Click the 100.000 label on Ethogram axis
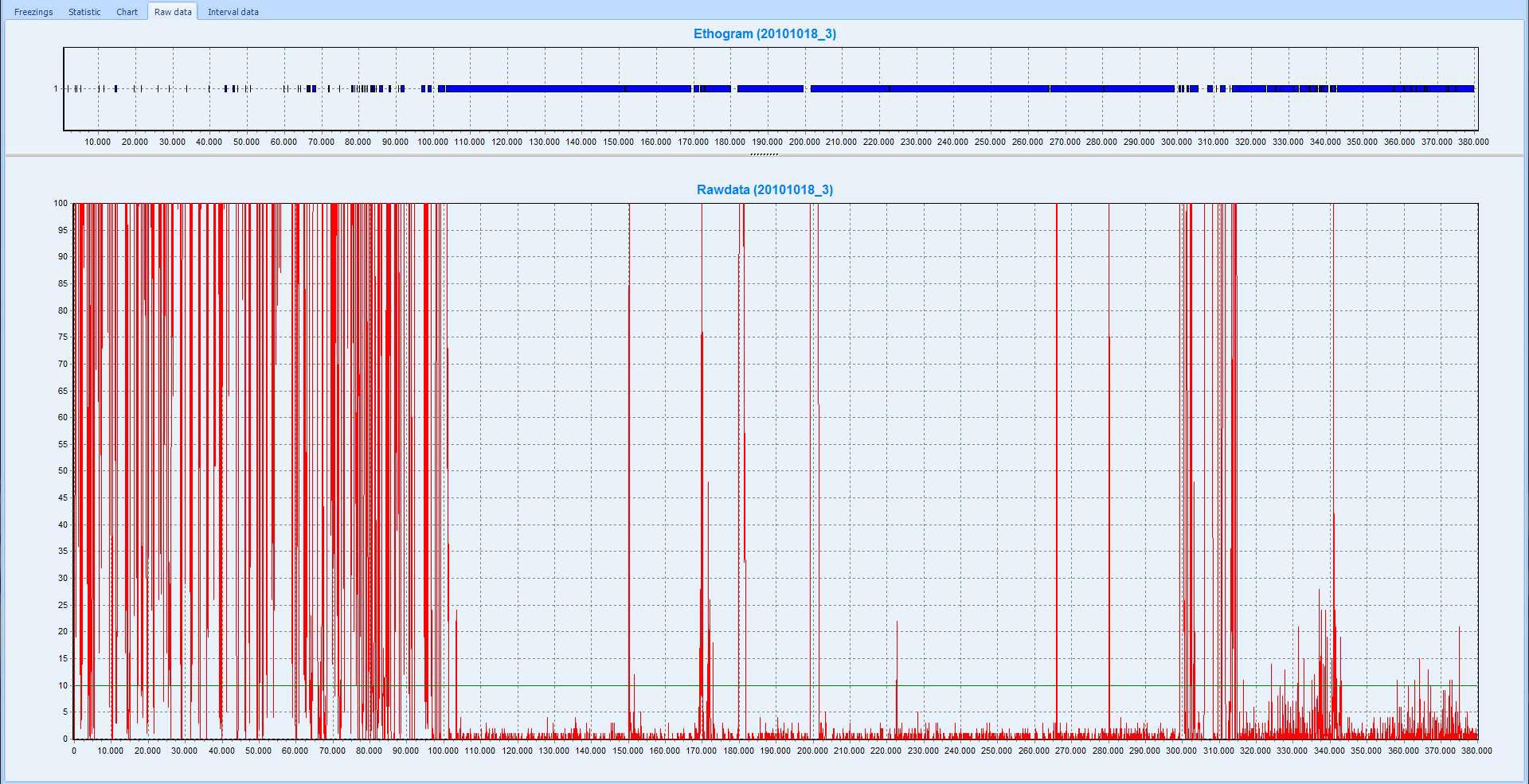 click(432, 142)
